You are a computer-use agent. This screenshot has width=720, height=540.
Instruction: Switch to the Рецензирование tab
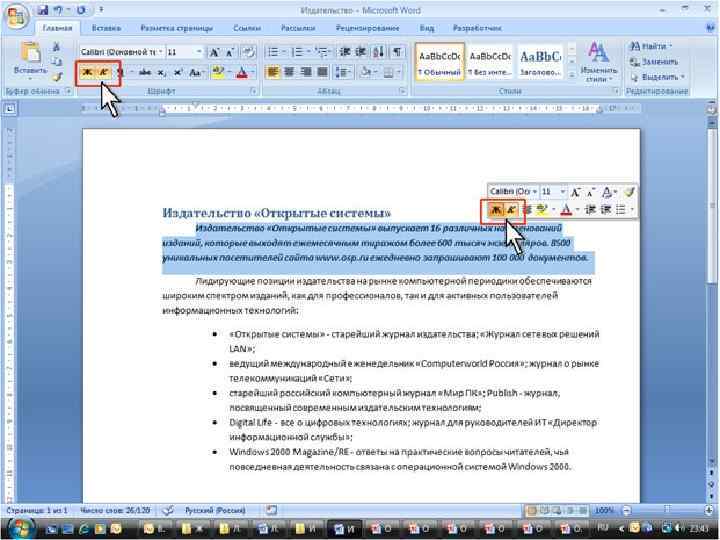[367, 28]
